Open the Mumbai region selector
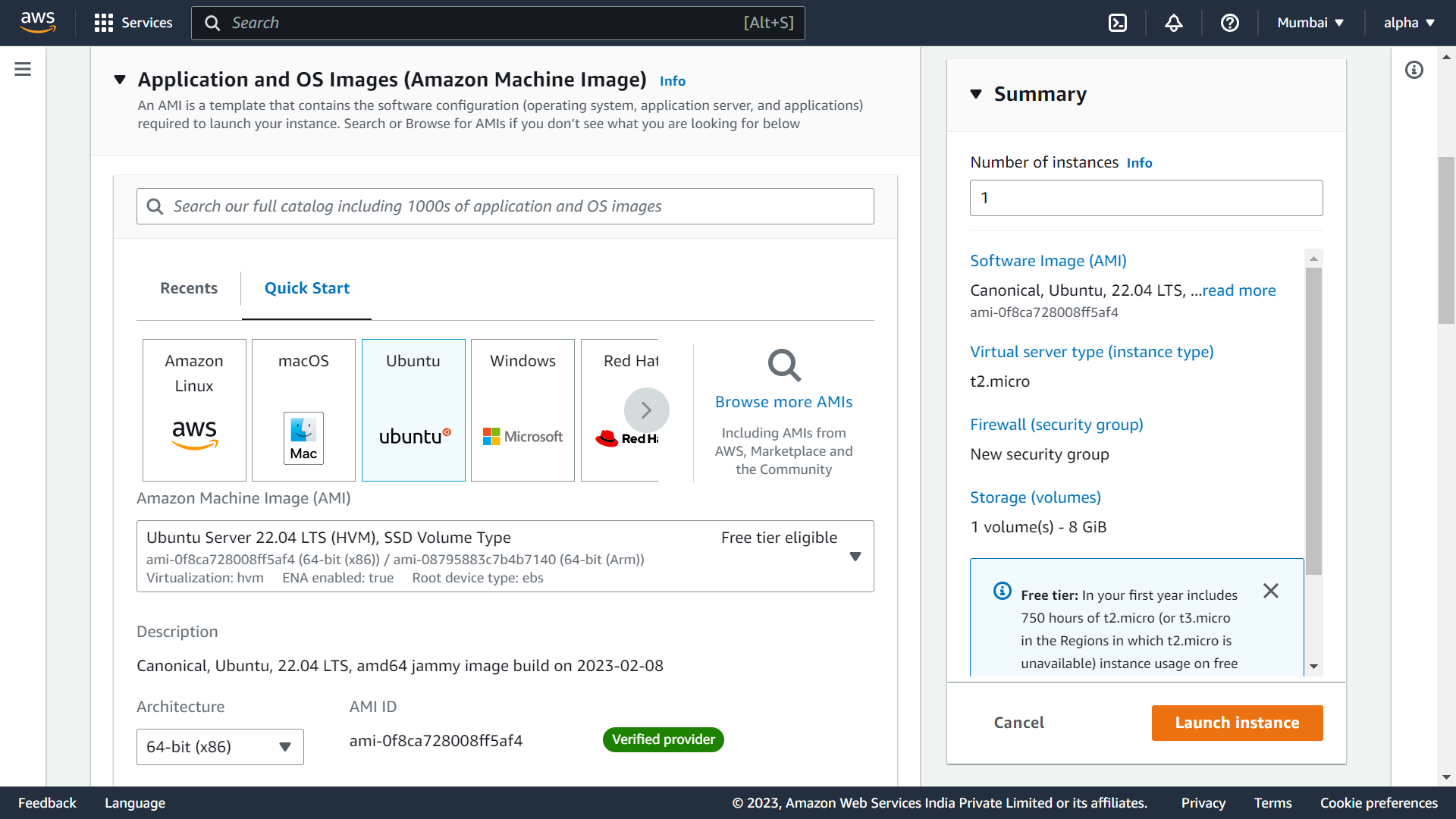The width and height of the screenshot is (1456, 819). point(1310,23)
